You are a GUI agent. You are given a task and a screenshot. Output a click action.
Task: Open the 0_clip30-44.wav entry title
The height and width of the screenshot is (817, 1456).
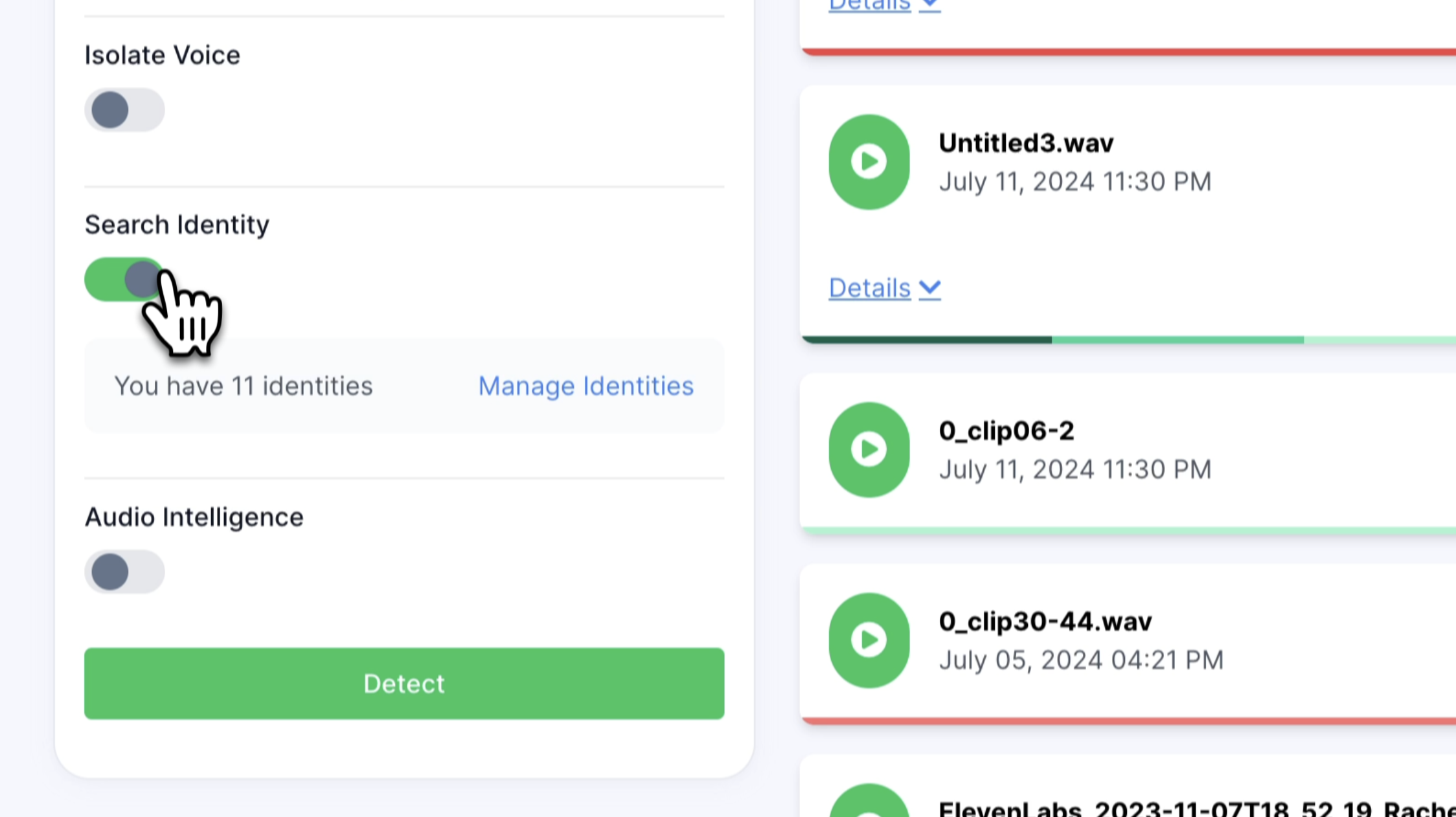tap(1045, 621)
